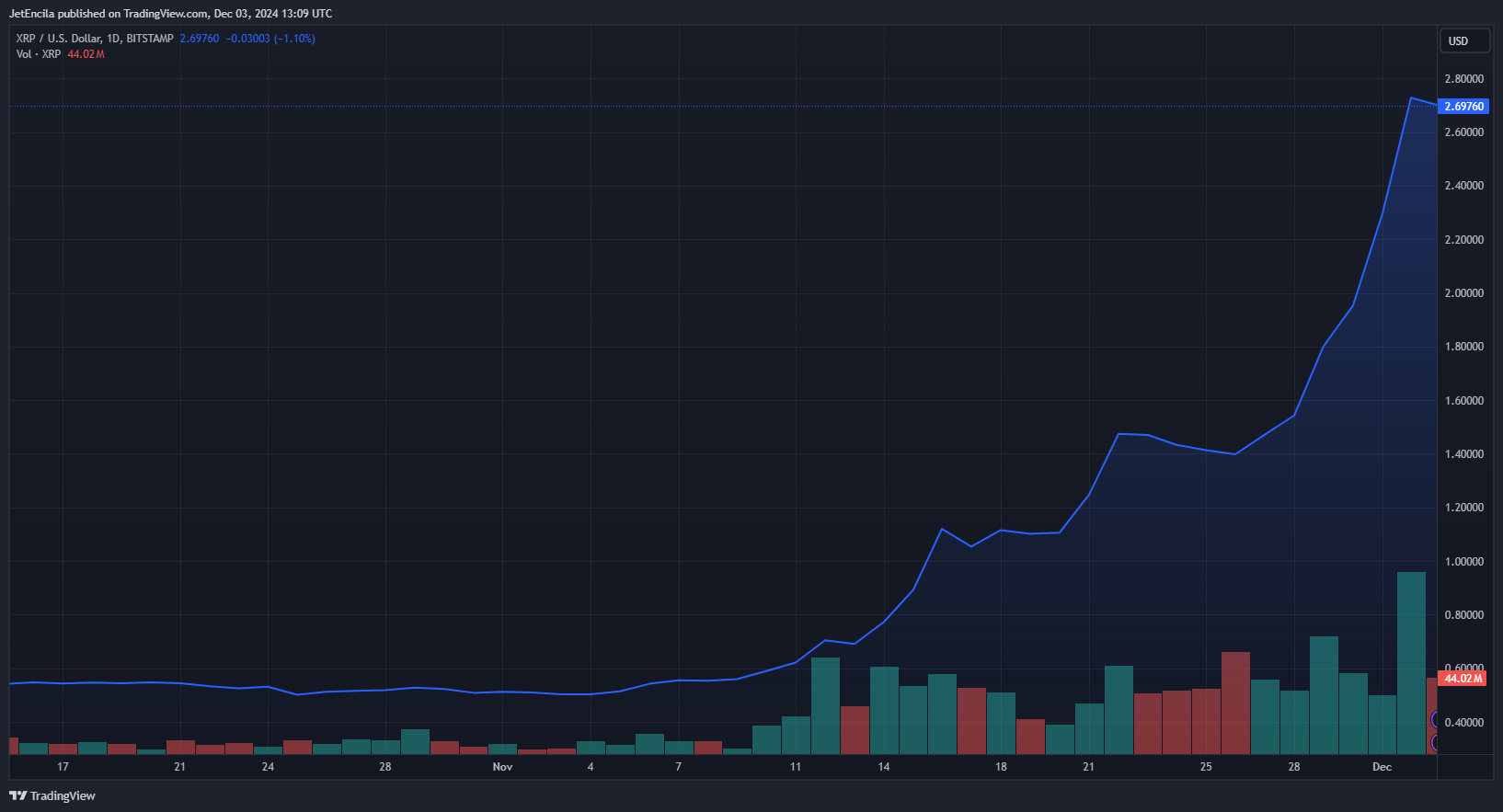Click the Nov month label on the time axis
This screenshot has height=812, width=1503.
502,767
